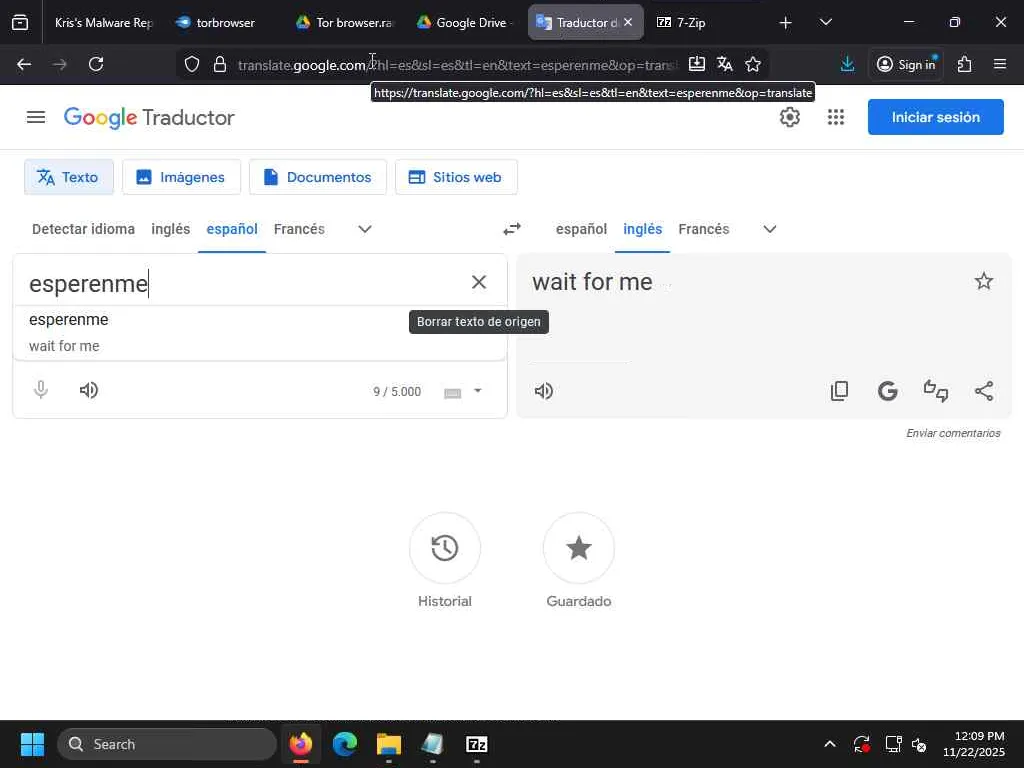Click the address bar install/save page icon
The image size is (1024, 768).
point(697,63)
